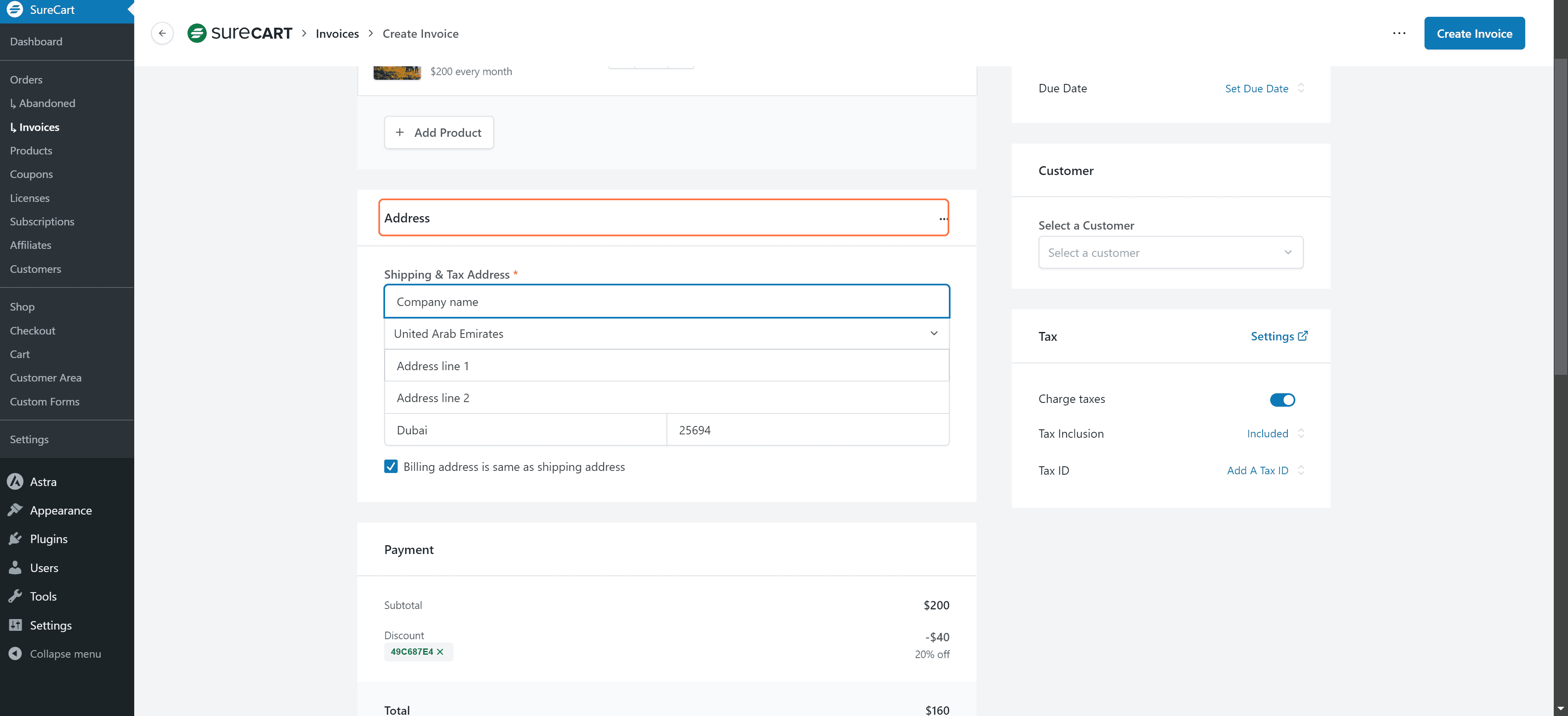Uncheck Billing address same as shipping

(x=391, y=467)
